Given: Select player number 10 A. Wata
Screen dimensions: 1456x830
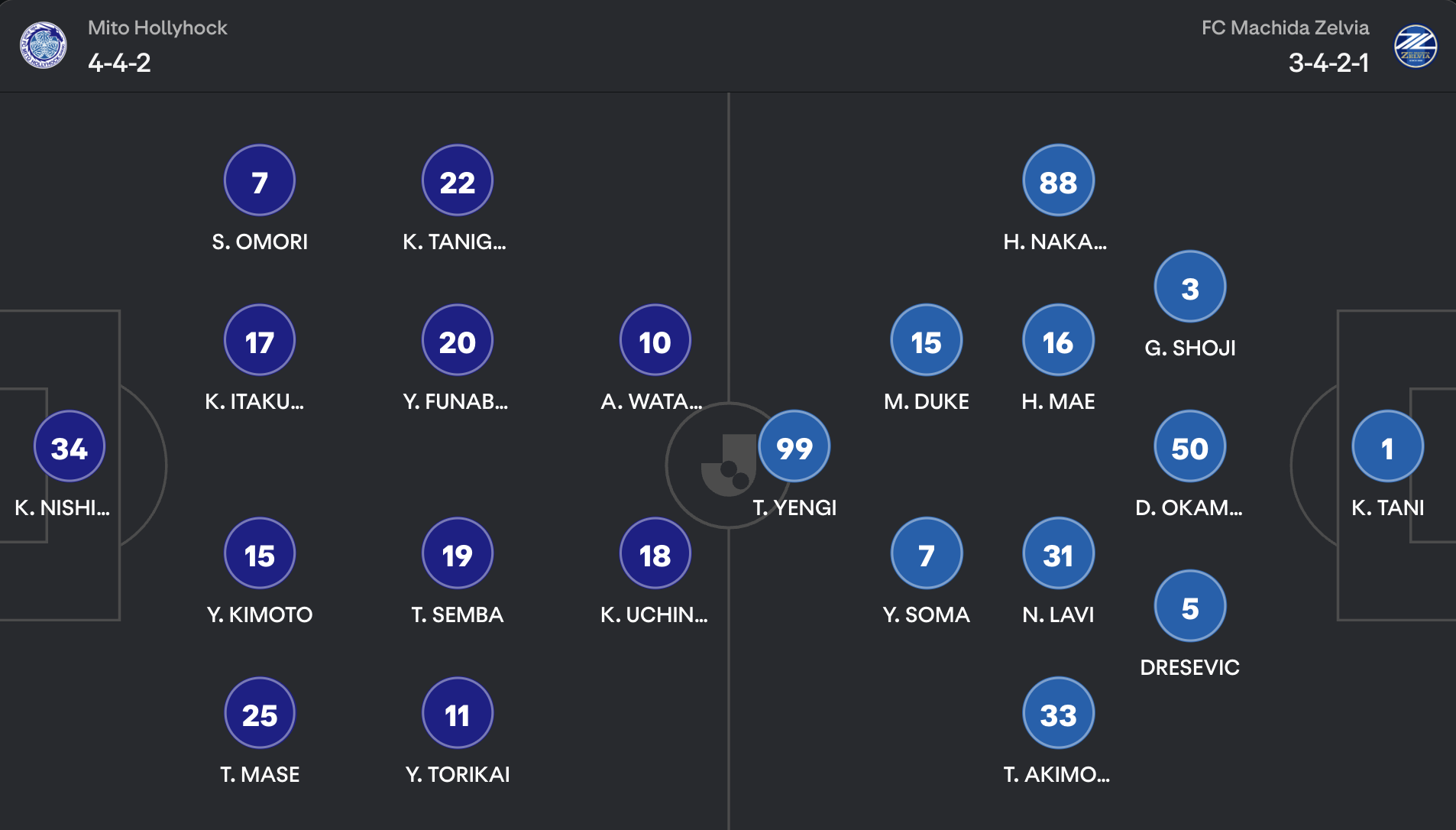Looking at the screenshot, I should 655,340.
